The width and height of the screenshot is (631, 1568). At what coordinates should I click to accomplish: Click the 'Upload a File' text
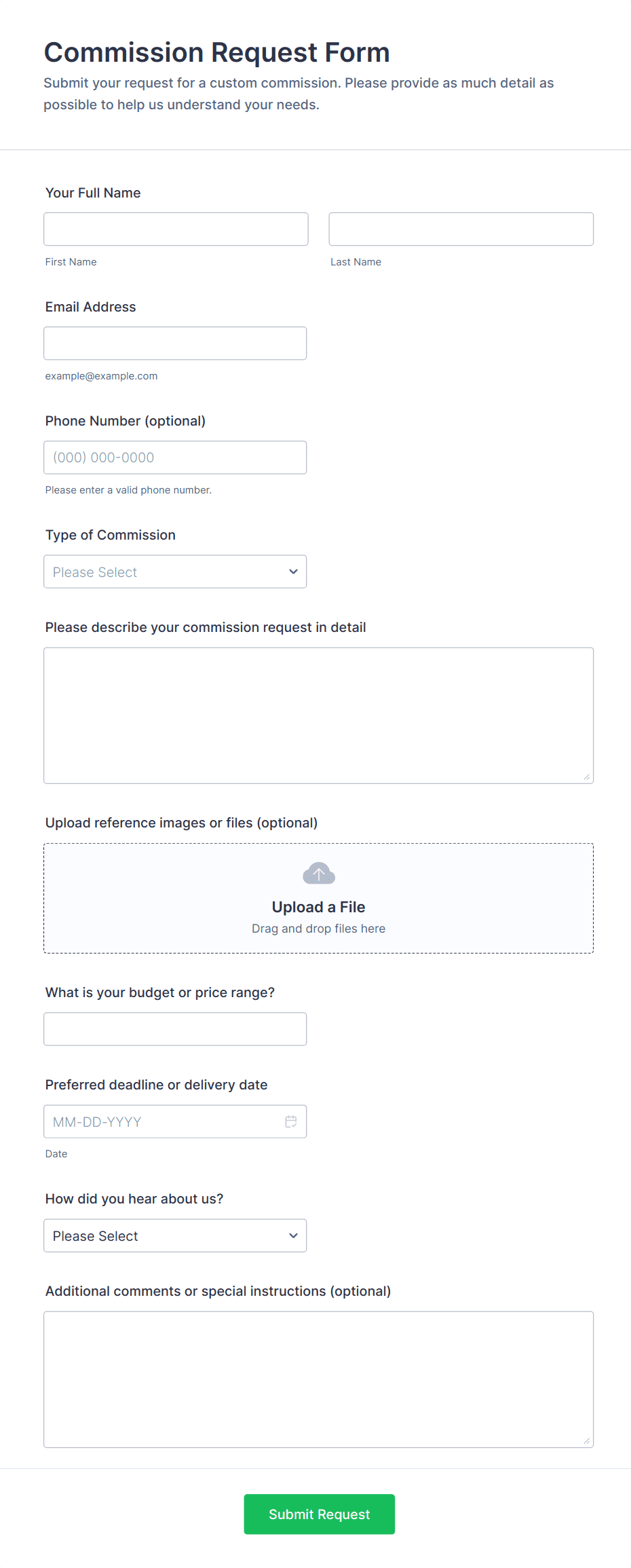[x=318, y=907]
